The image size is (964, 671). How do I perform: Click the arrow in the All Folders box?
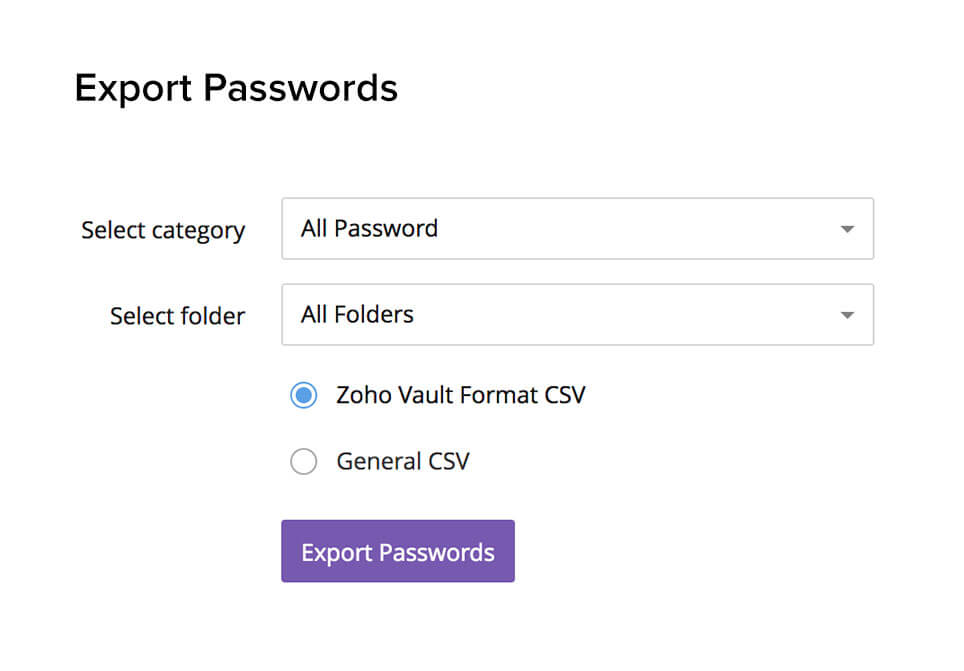point(847,316)
